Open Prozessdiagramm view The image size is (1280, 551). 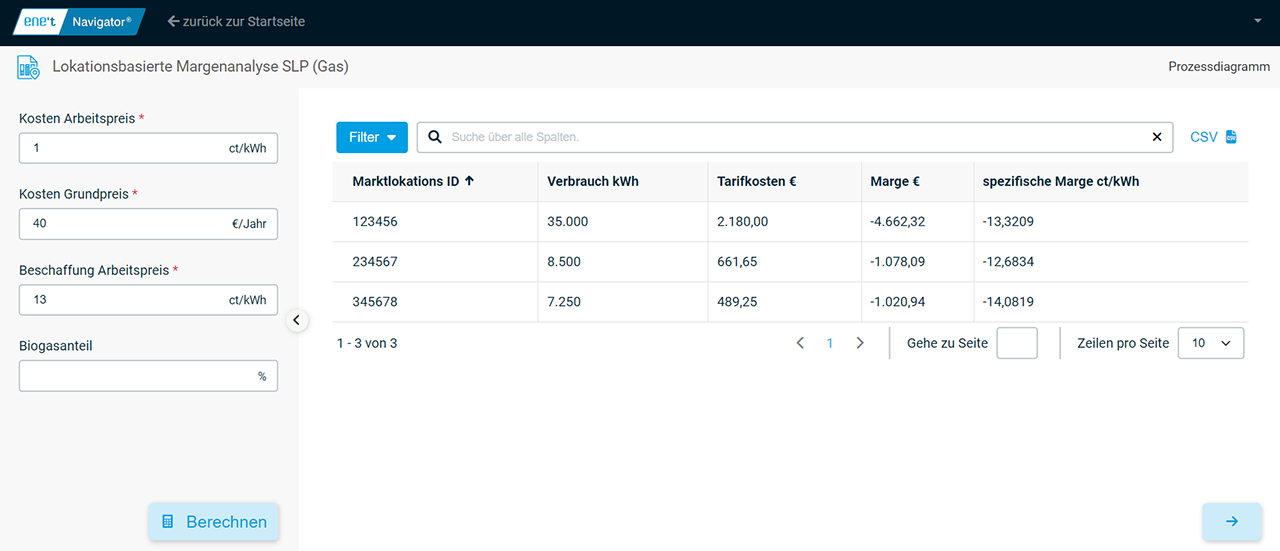click(x=1218, y=67)
